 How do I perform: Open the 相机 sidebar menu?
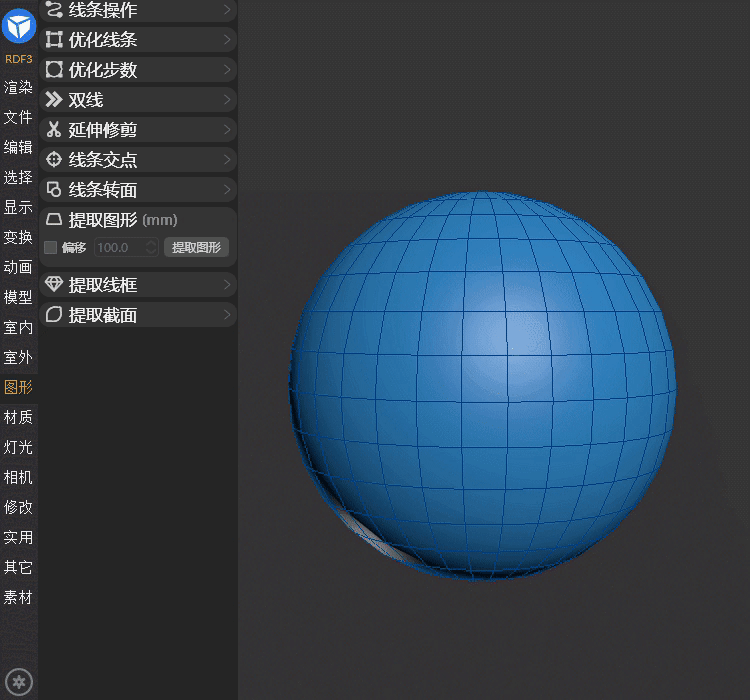[x=18, y=477]
